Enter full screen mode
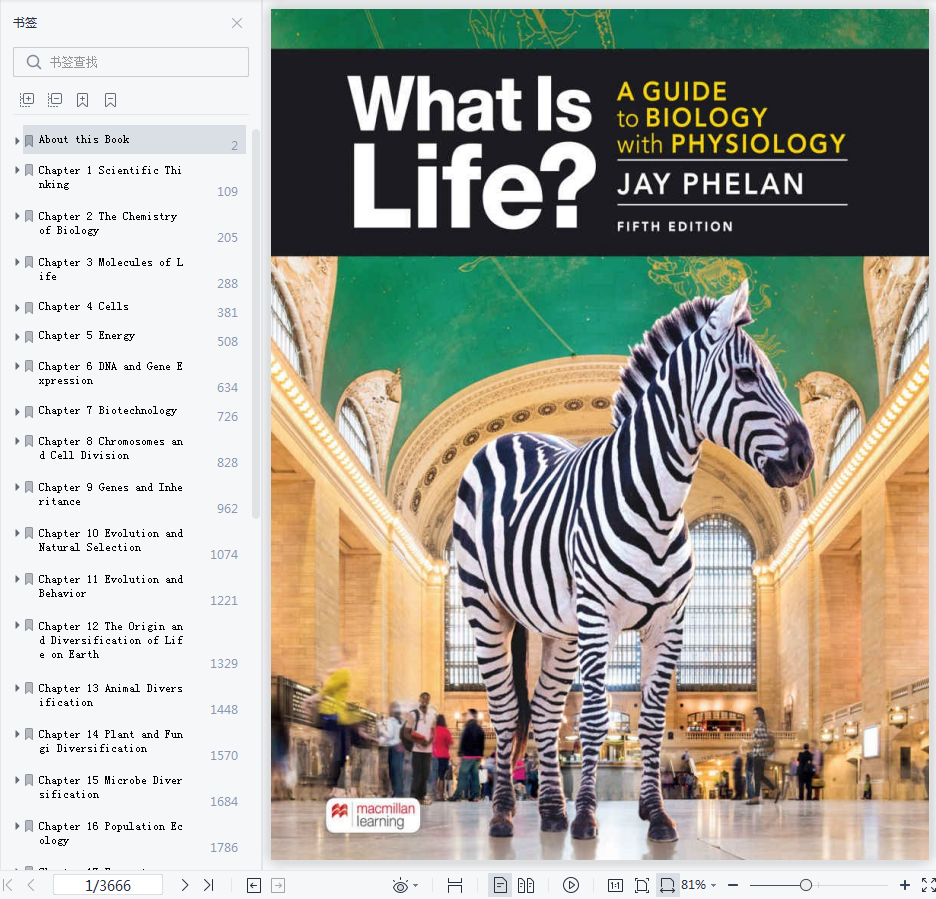 (x=928, y=885)
